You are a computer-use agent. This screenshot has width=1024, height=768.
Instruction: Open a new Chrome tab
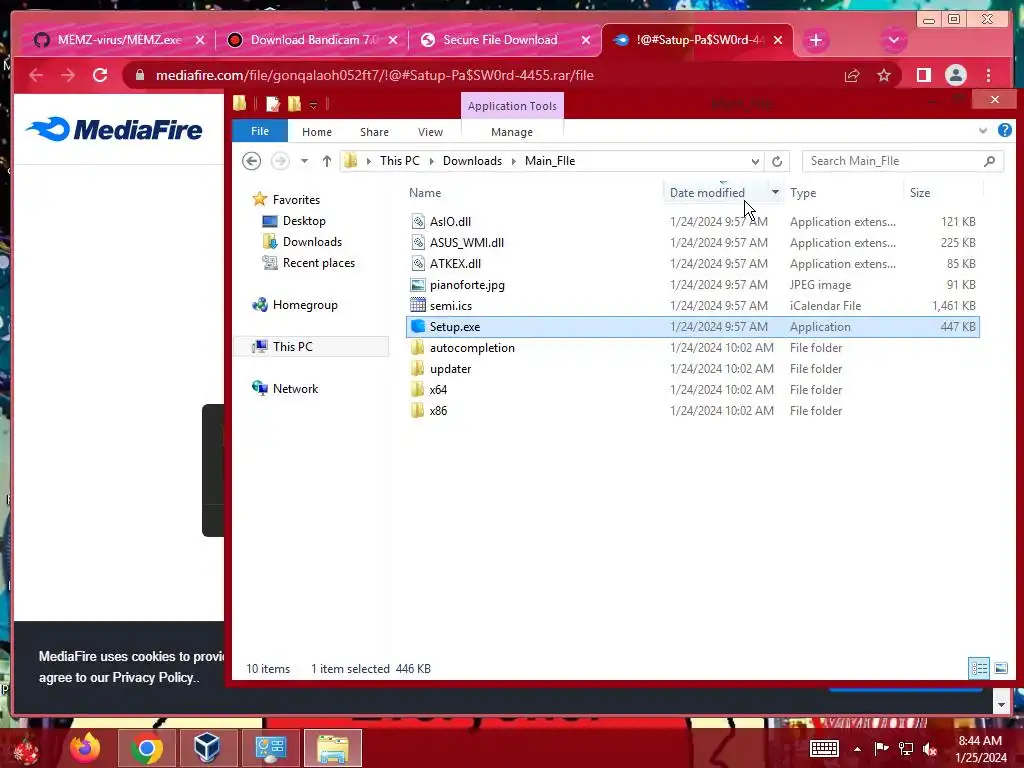[816, 40]
